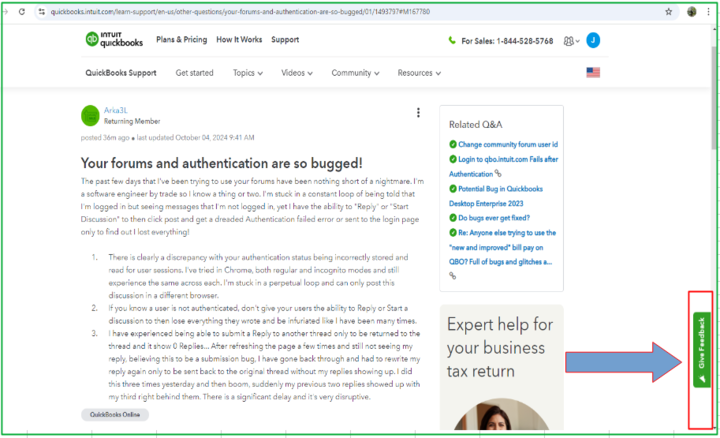Open Do bugs ever get fixed? link
The image size is (720, 438).
point(494,218)
